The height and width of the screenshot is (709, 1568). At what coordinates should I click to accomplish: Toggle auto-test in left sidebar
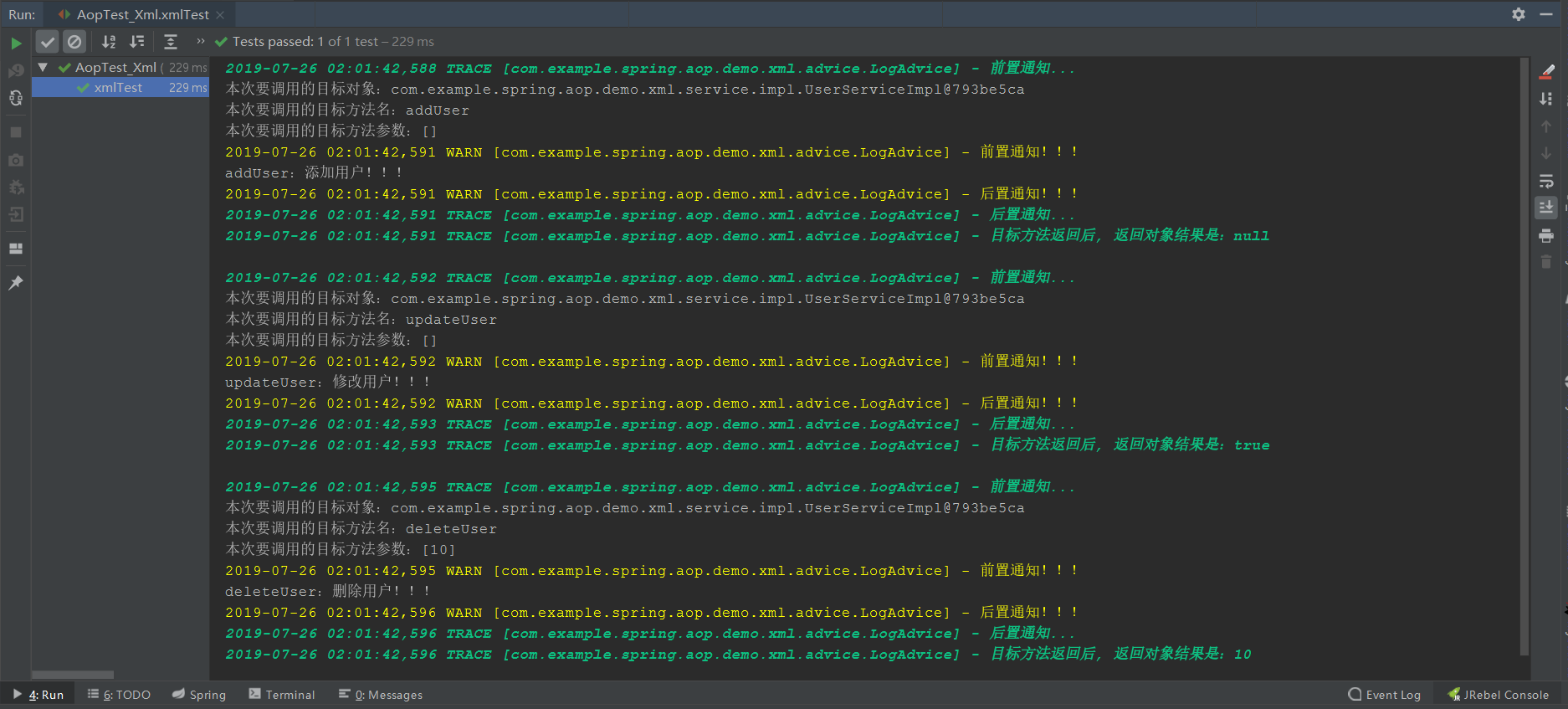pos(16,98)
